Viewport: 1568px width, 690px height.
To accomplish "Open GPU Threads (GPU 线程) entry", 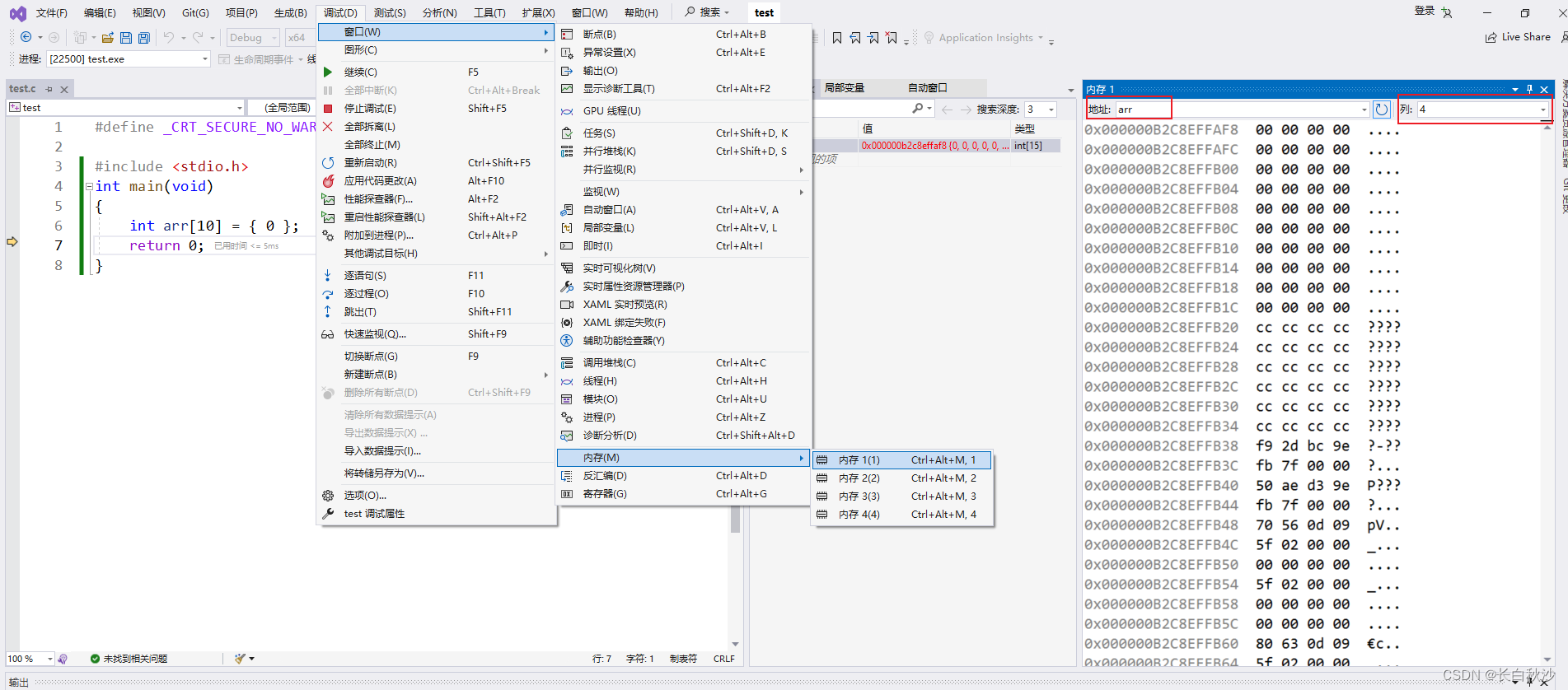I will (684, 110).
